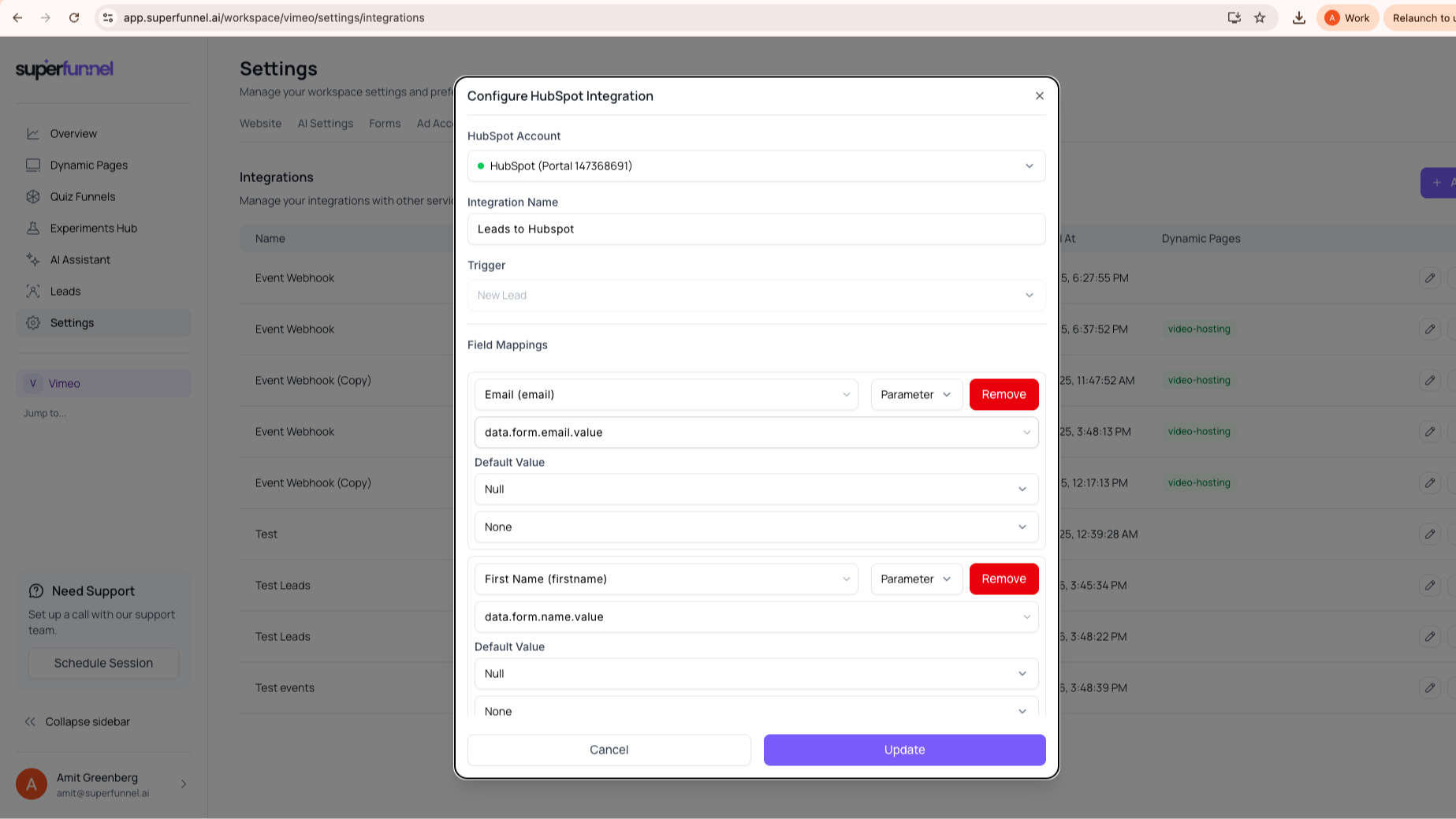This screenshot has width=1456, height=819.
Task: Click the Cancel button
Action: 609,750
